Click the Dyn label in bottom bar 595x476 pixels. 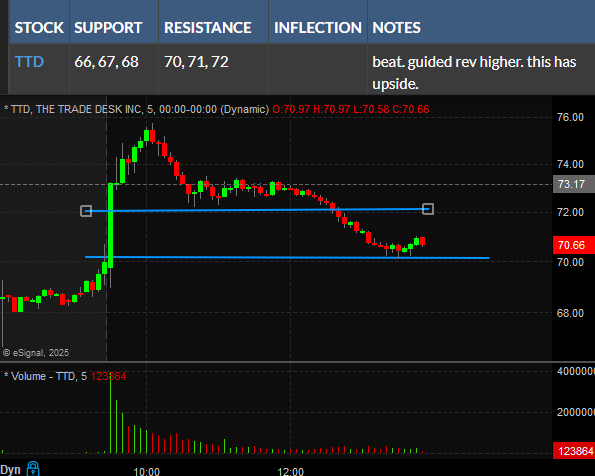11,470
